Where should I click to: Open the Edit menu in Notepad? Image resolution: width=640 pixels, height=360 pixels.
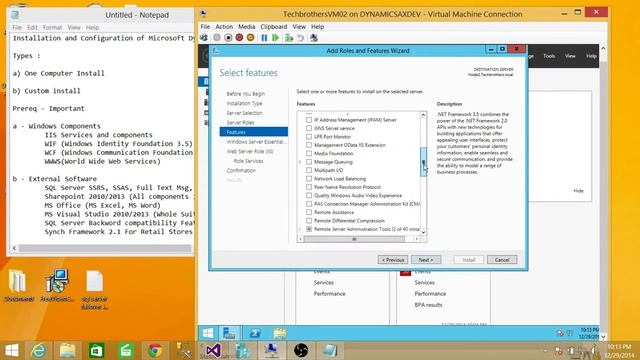[x=32, y=27]
